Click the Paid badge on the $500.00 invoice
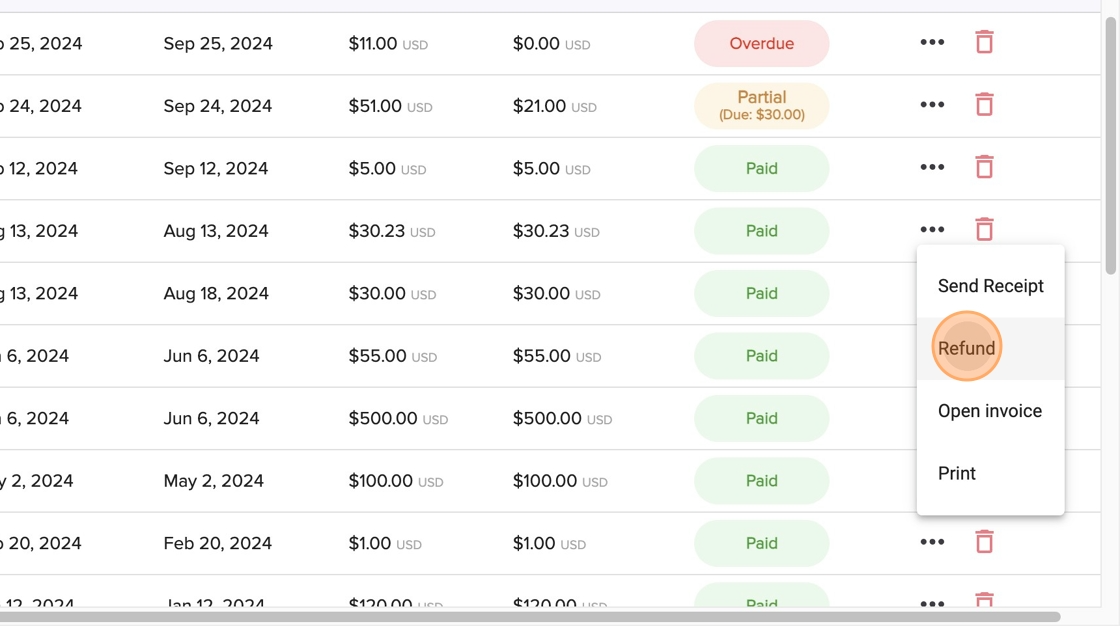1120x626 pixels. [761, 418]
